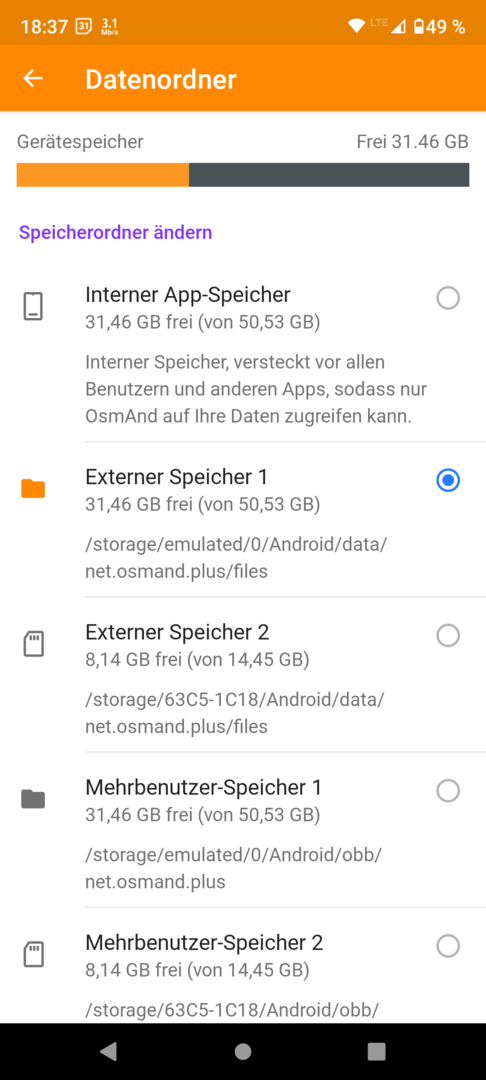This screenshot has width=486, height=1080.
Task: Tap the calendar icon in status bar
Action: coord(82,27)
